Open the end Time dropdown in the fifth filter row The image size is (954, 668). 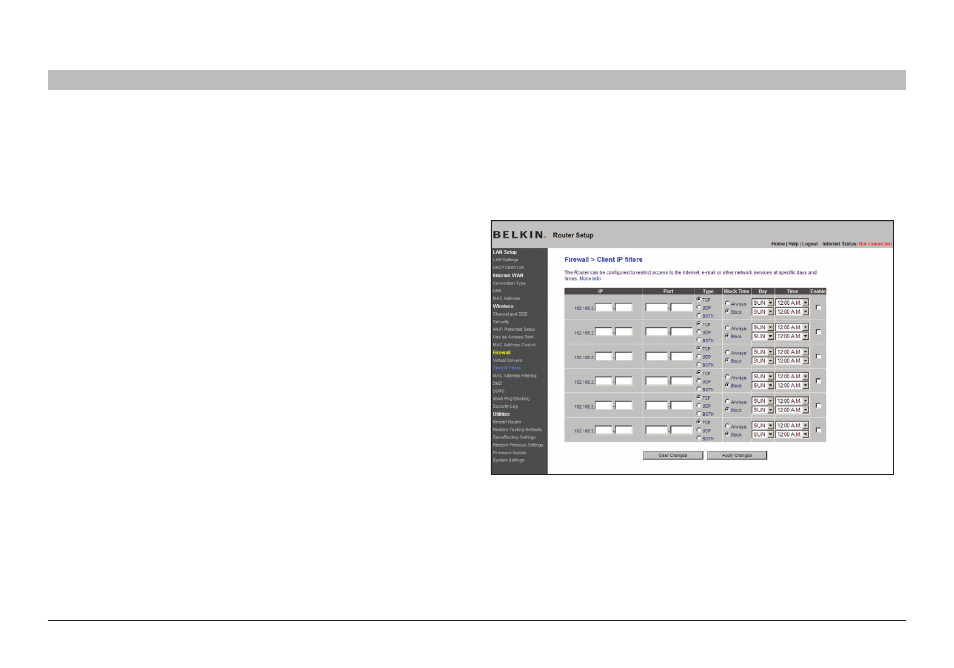pos(792,410)
